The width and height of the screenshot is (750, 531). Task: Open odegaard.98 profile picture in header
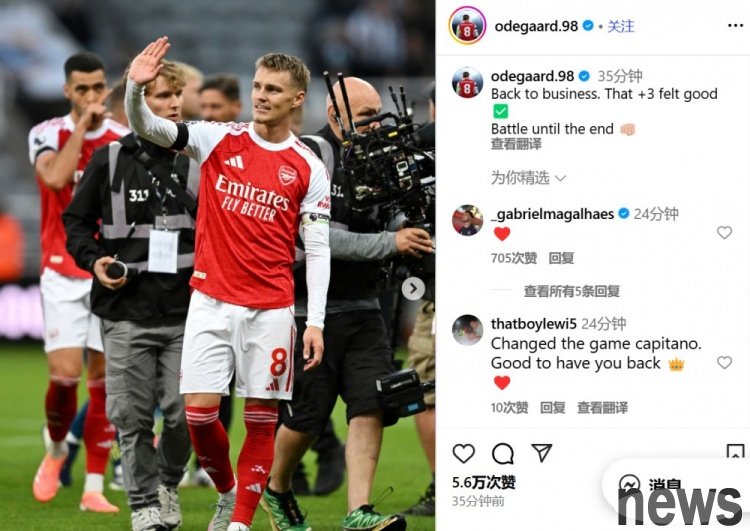467,25
